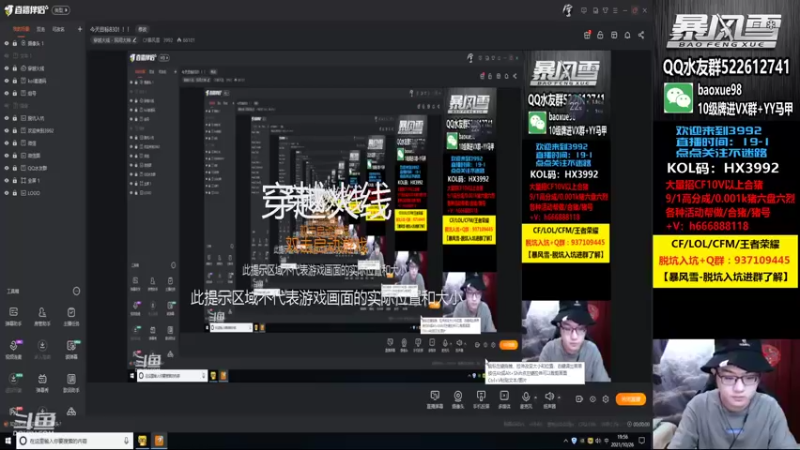This screenshot has height=450, width=800.
Task: Click the orange start-live button
Action: (631, 399)
